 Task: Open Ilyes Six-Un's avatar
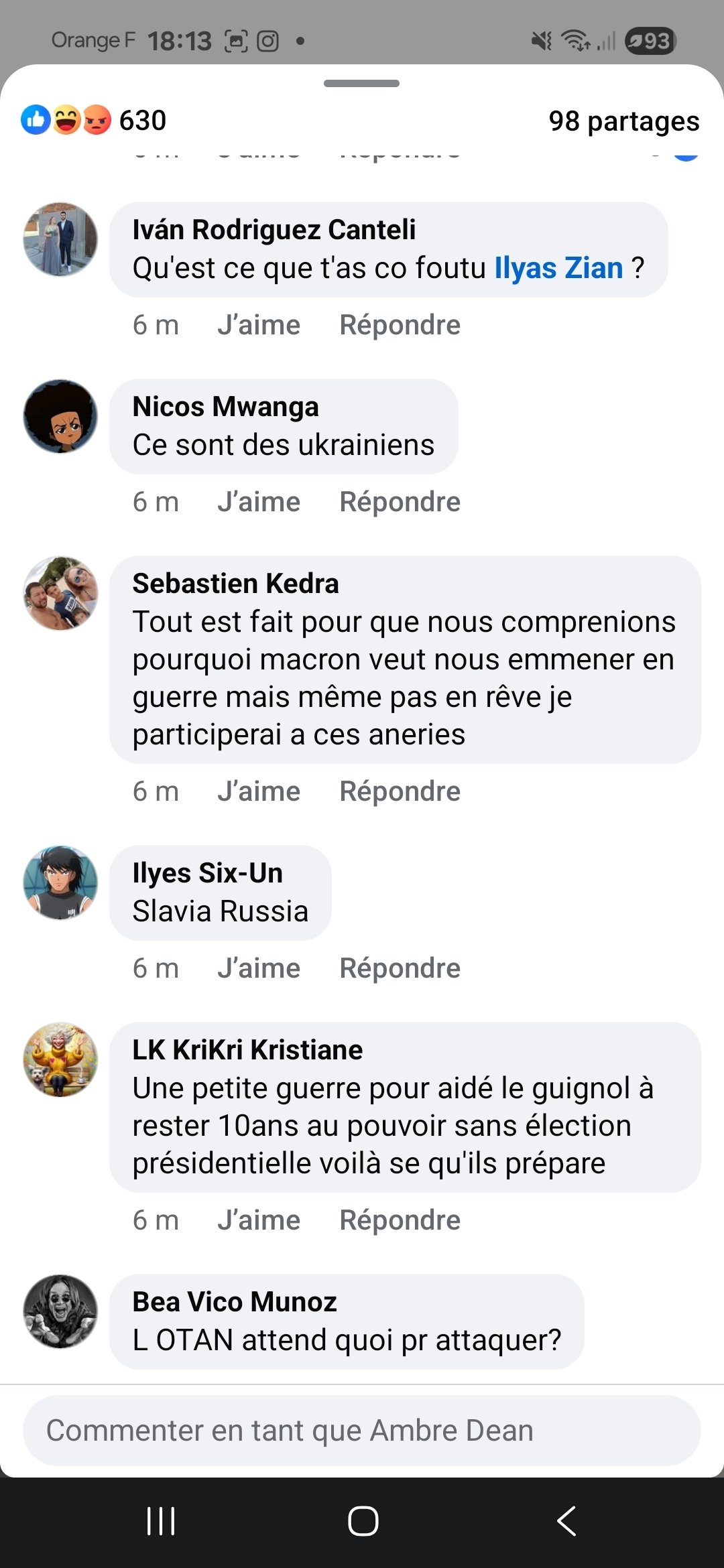[60, 883]
